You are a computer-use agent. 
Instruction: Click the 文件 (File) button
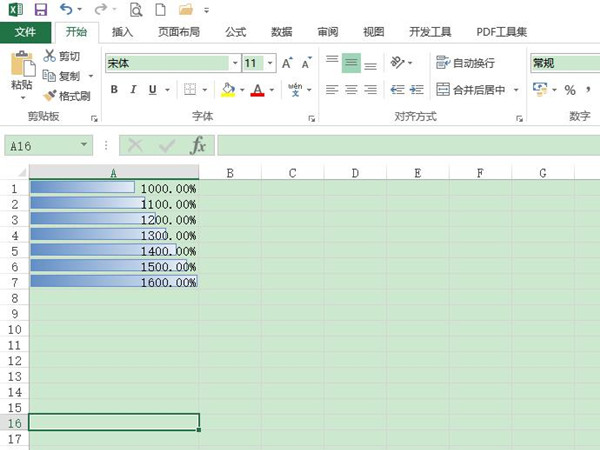click(25, 32)
